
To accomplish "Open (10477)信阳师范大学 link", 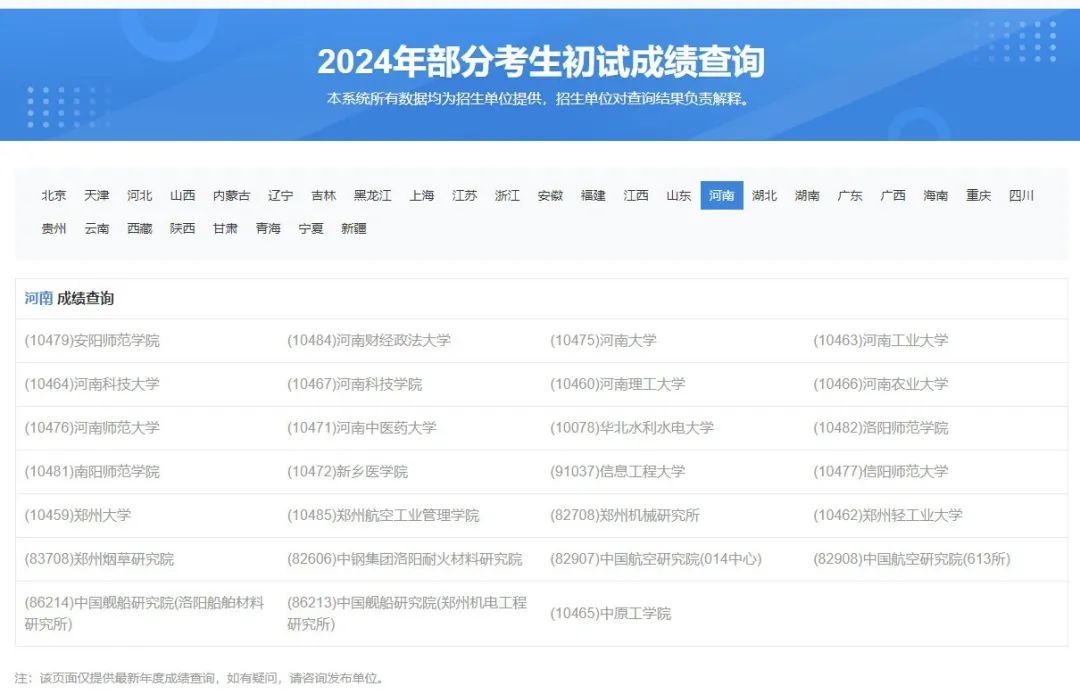I will [x=881, y=472].
